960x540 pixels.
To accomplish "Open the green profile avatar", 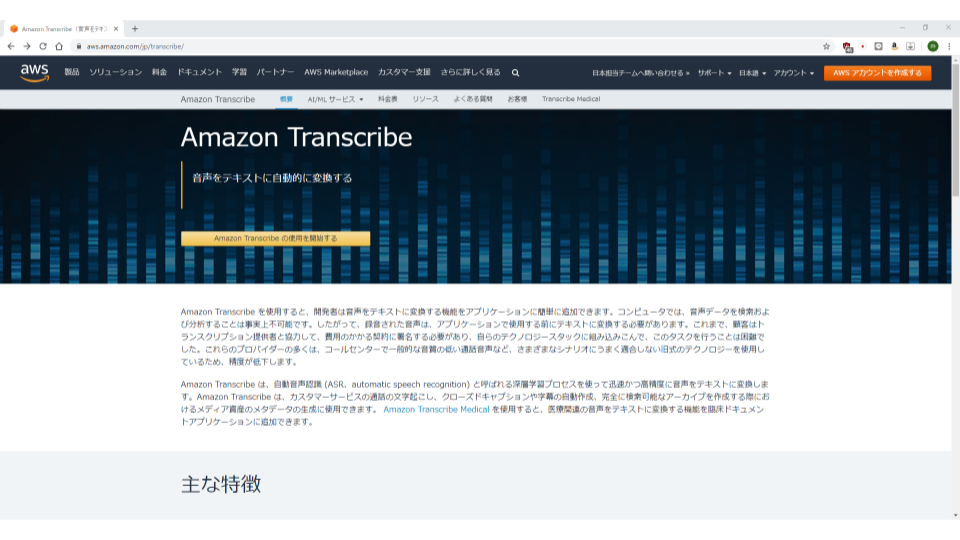I will 932,47.
